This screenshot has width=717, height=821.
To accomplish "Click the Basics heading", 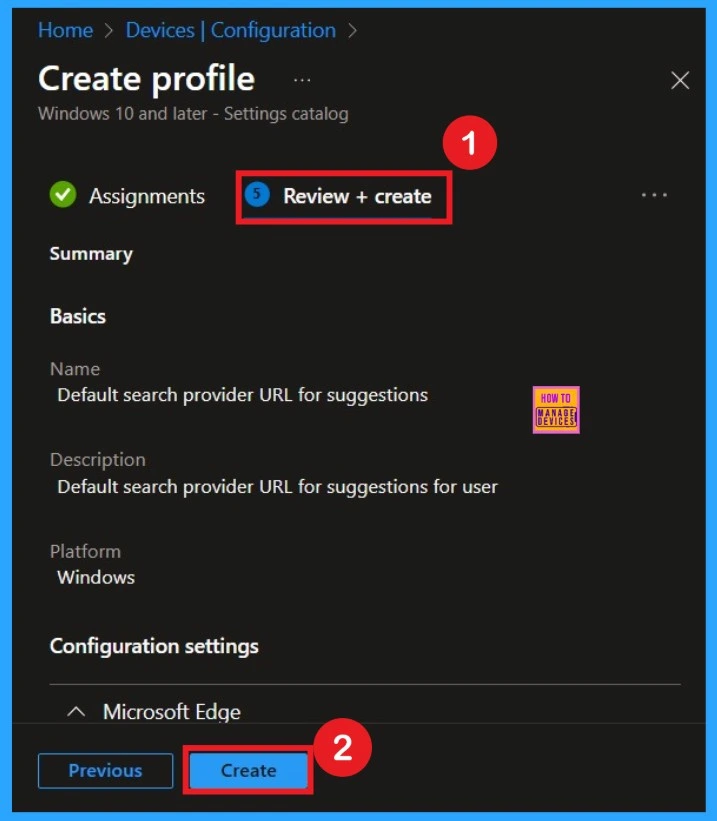I will (x=78, y=316).
